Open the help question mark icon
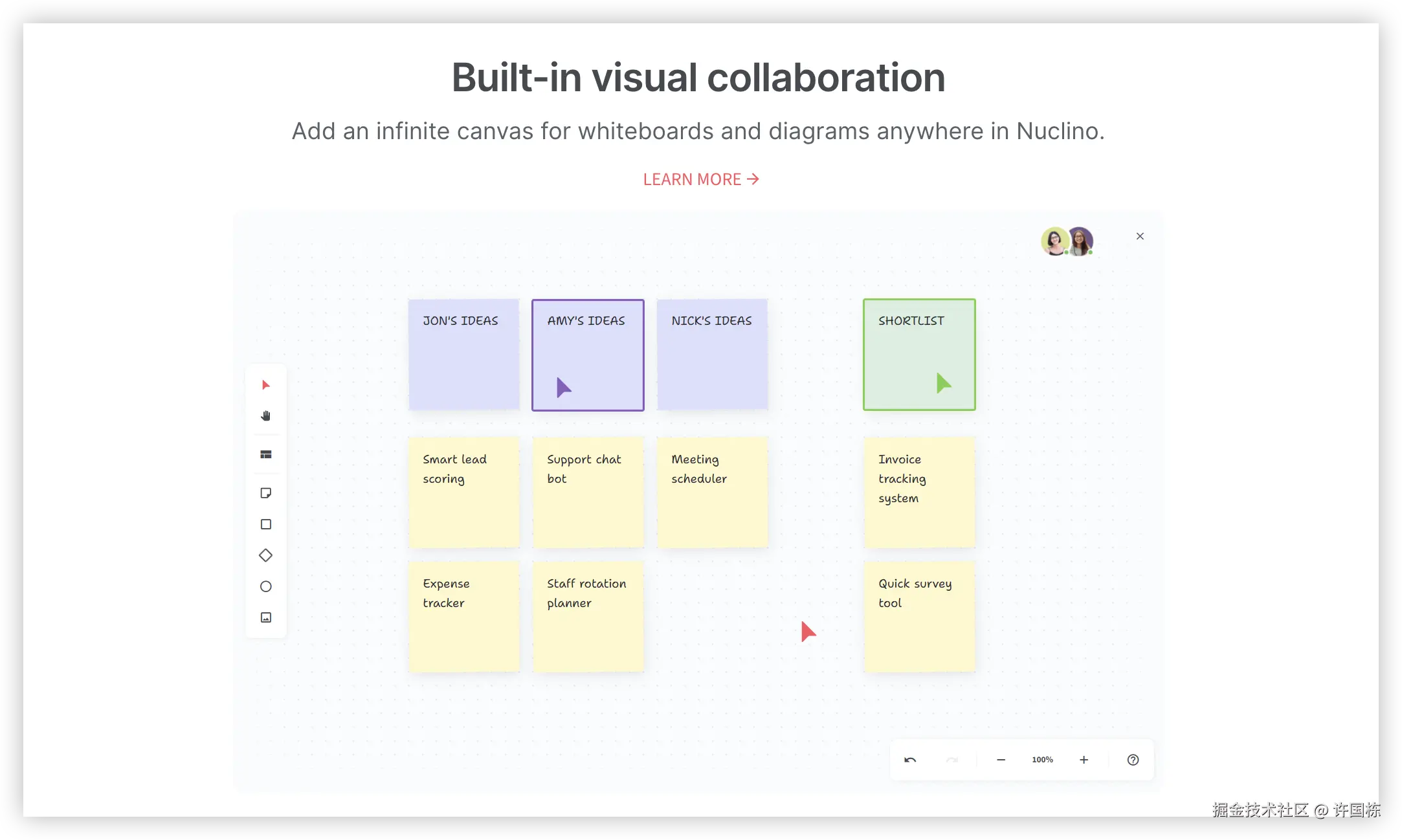1402x840 pixels. pyautogui.click(x=1133, y=760)
